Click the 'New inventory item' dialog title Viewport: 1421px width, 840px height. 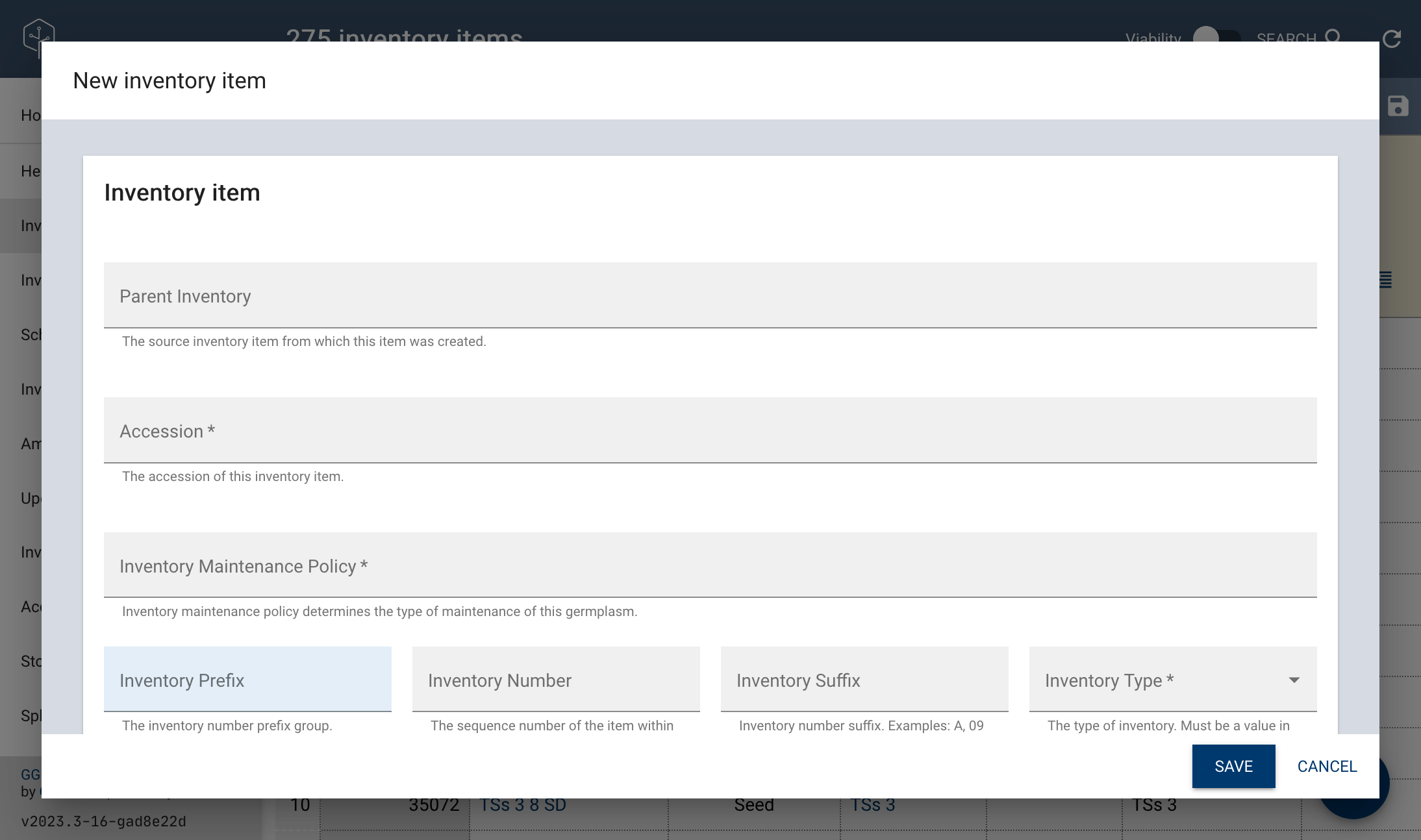coord(170,80)
